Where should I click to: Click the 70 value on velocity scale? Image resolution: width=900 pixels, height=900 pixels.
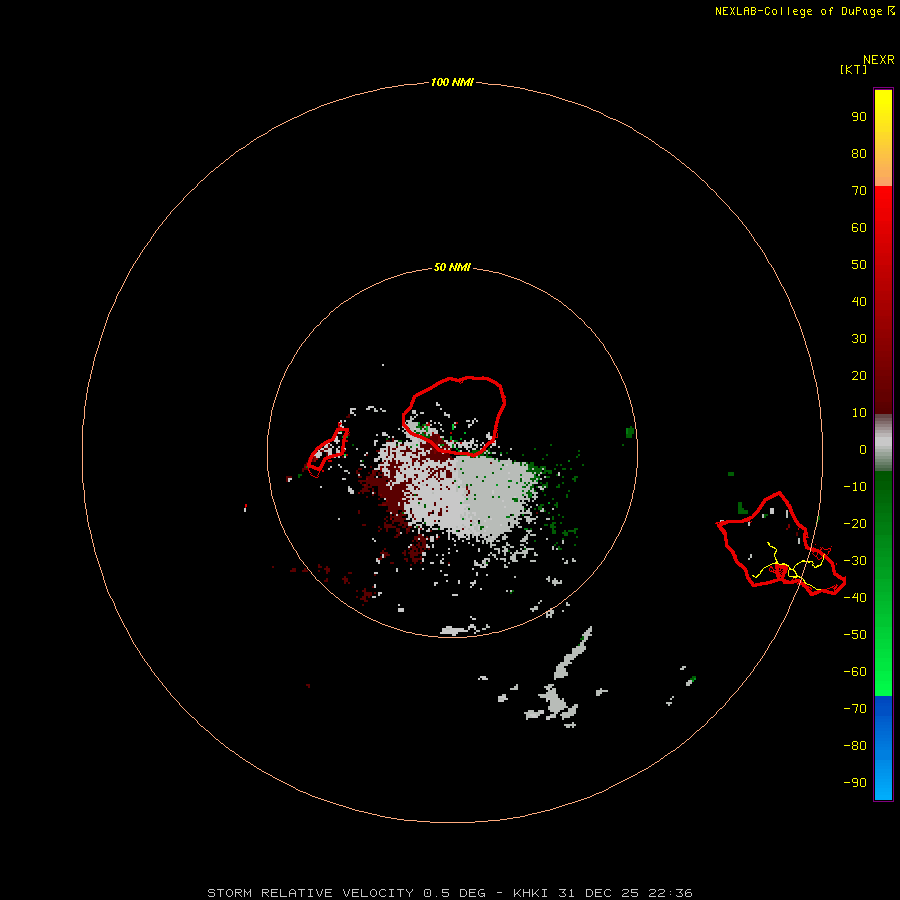859,191
